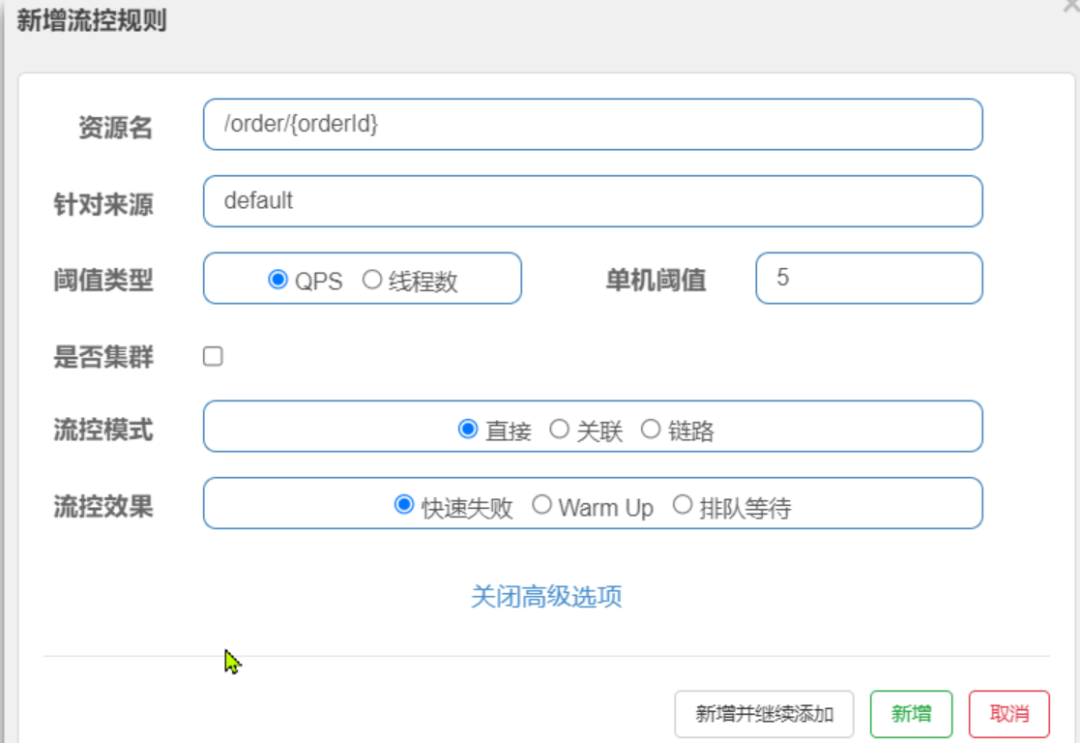
Task: Click the 阈值类型 label
Action: (103, 280)
